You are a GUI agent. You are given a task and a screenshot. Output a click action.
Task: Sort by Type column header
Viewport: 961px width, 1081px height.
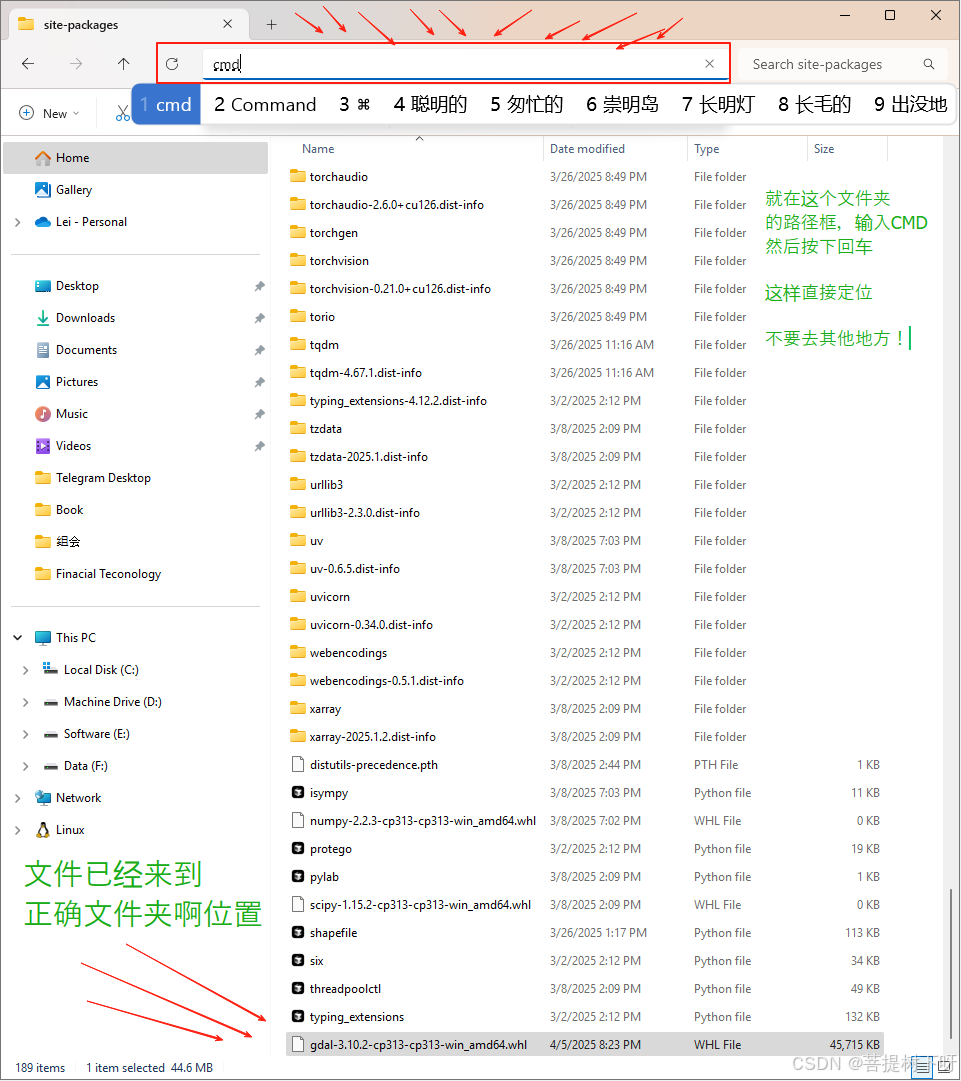click(707, 149)
